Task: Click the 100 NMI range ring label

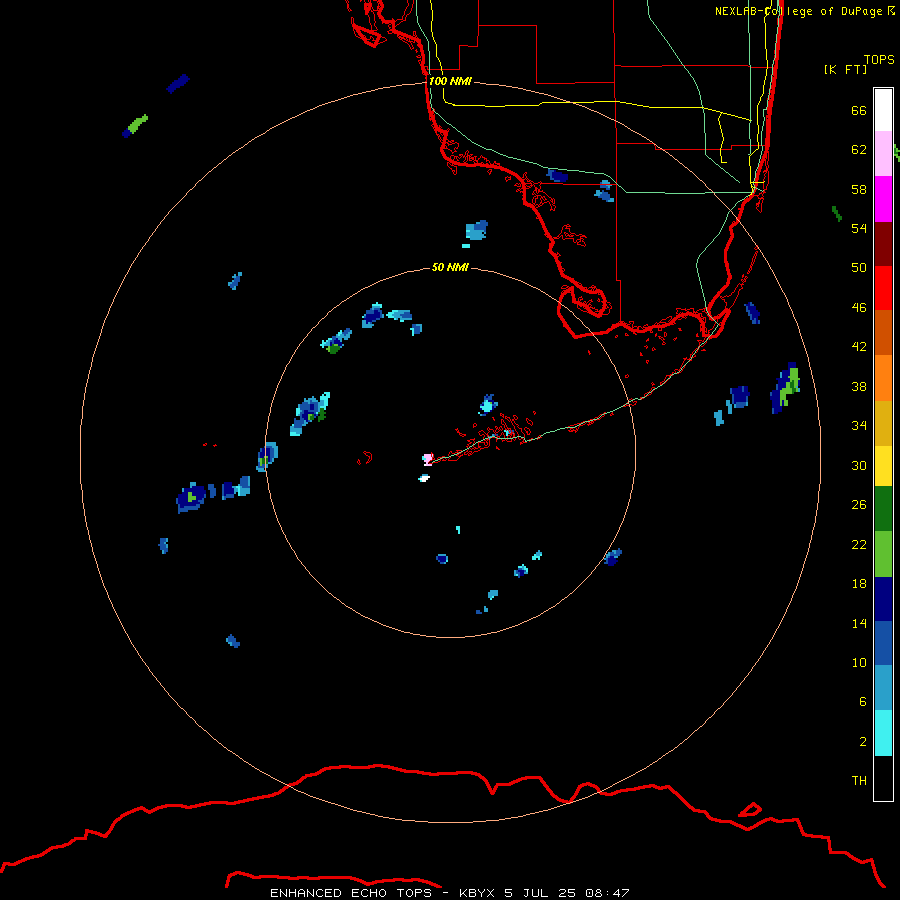Action: [x=450, y=82]
